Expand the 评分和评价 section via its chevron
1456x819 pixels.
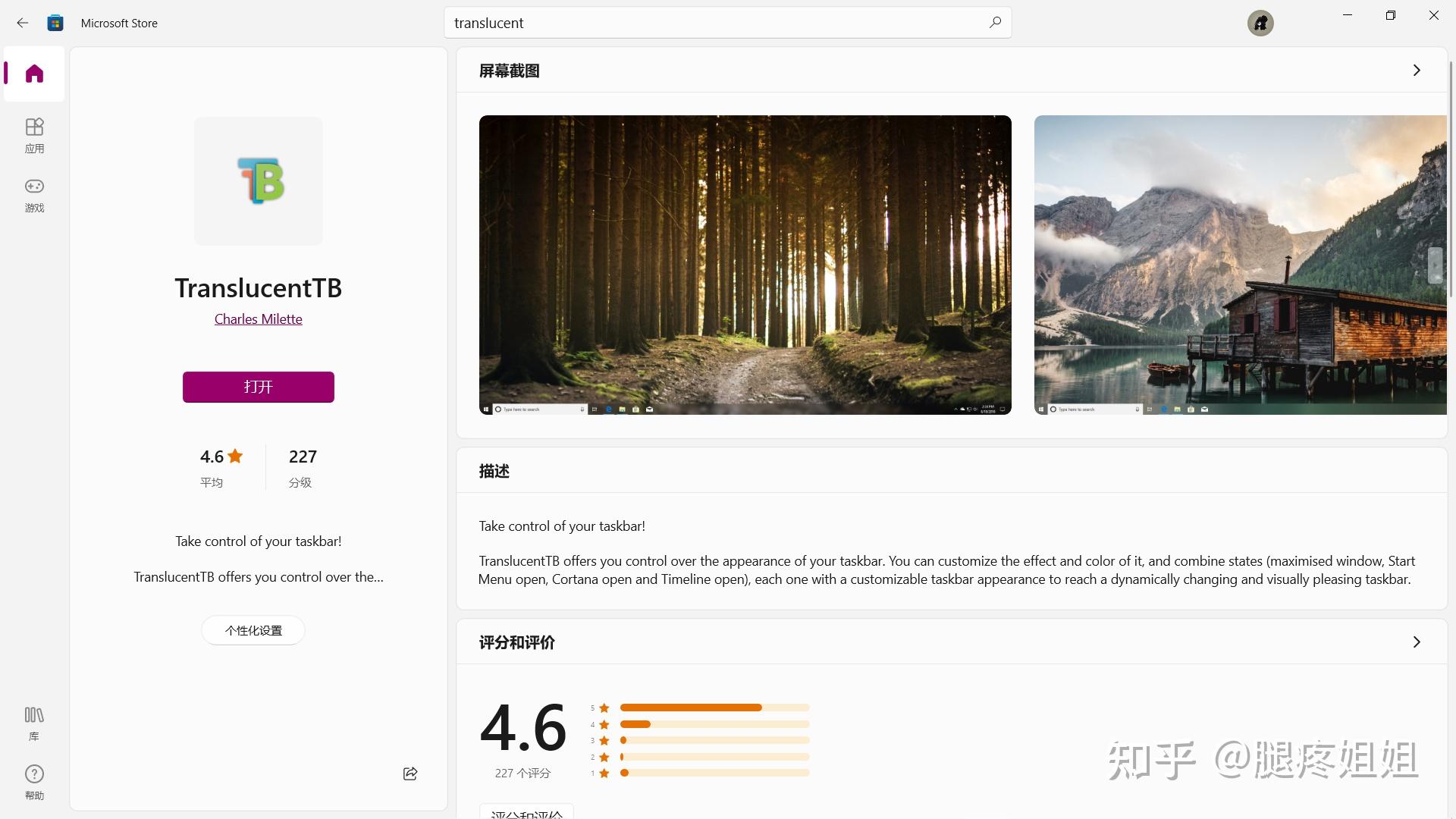(1417, 642)
